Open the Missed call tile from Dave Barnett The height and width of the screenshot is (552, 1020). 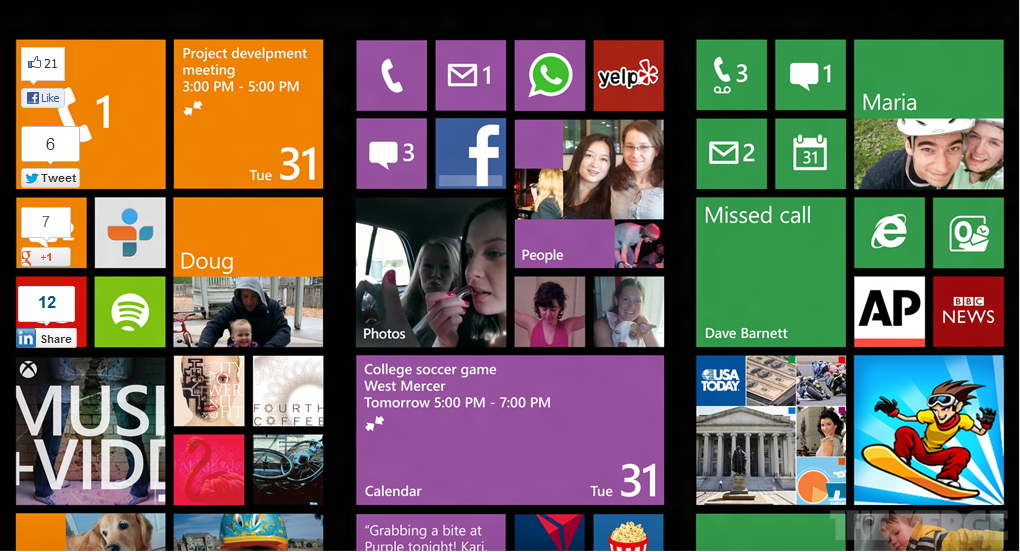[x=770, y=271]
